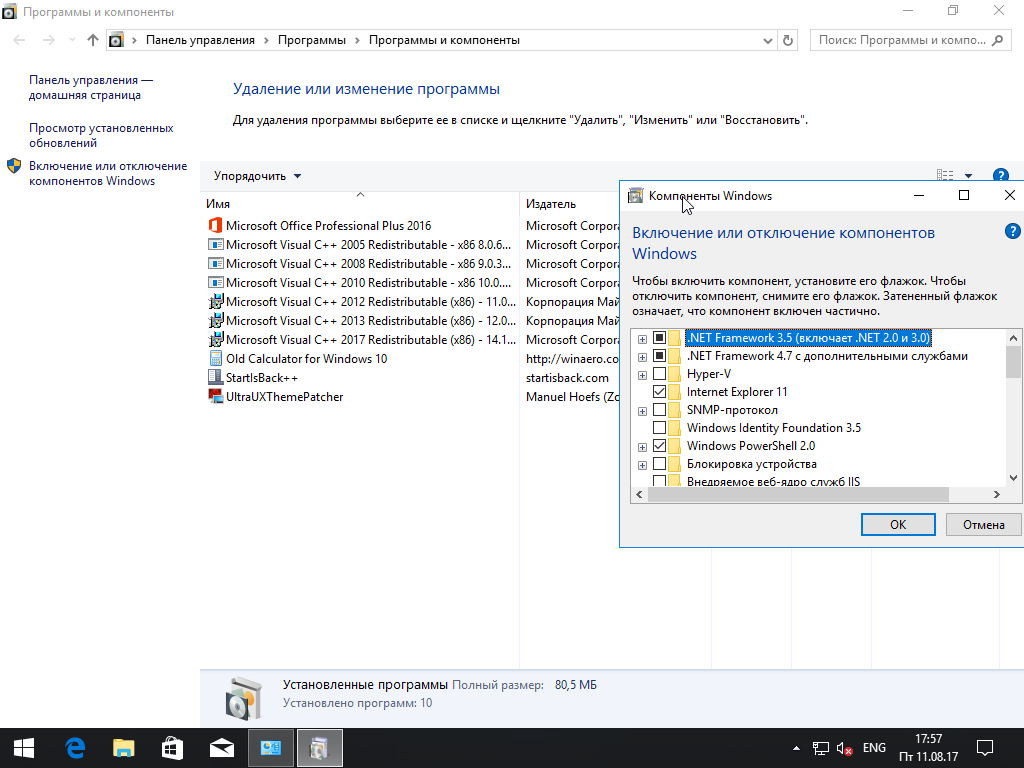The image size is (1024, 768).
Task: Uncheck the Windows PowerShell 2.0 checkbox
Action: coord(660,446)
